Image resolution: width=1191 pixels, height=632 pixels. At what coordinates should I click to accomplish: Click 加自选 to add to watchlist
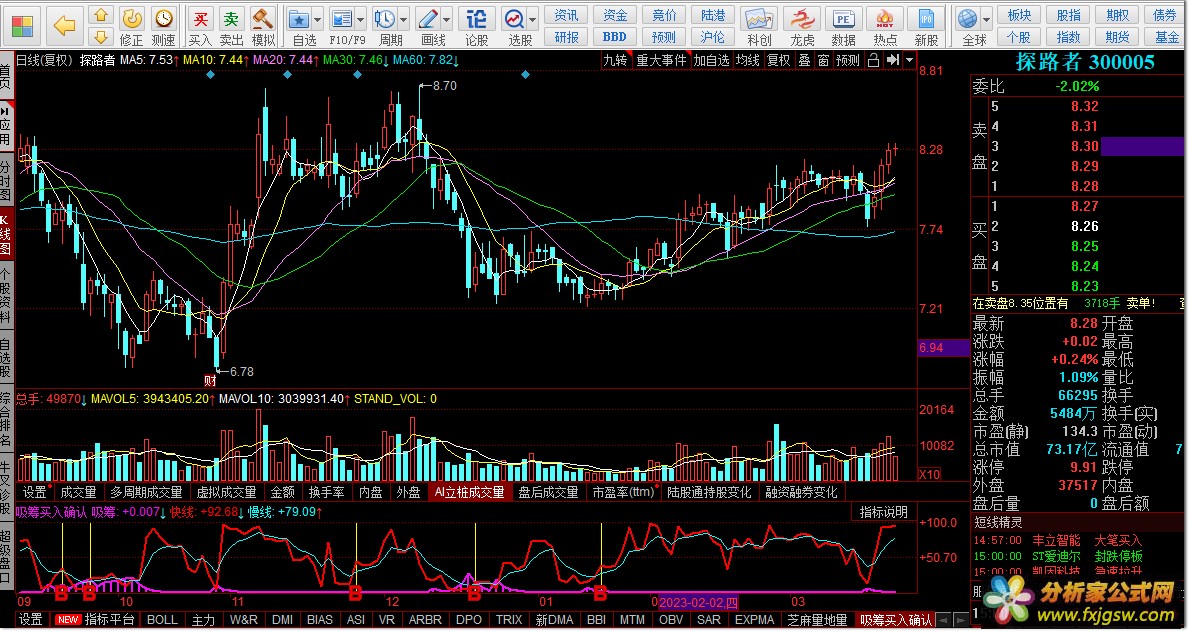tap(711, 60)
